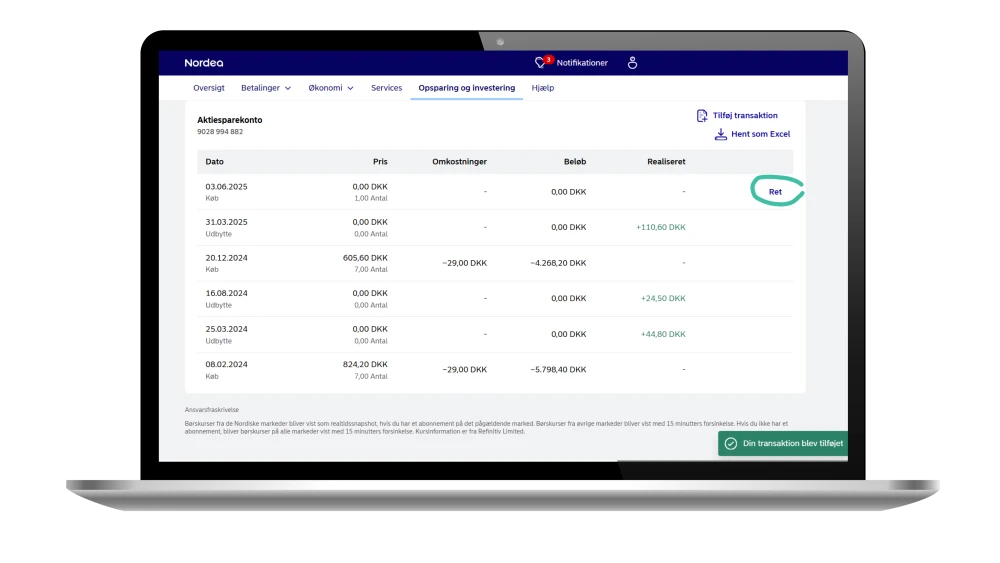Click the Hent som Excel download icon
Viewport: 1000px width, 563px height.
click(x=720, y=134)
